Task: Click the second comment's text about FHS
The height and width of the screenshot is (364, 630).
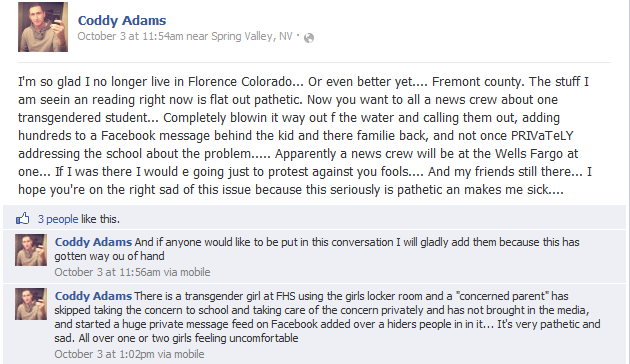Action: 327,317
